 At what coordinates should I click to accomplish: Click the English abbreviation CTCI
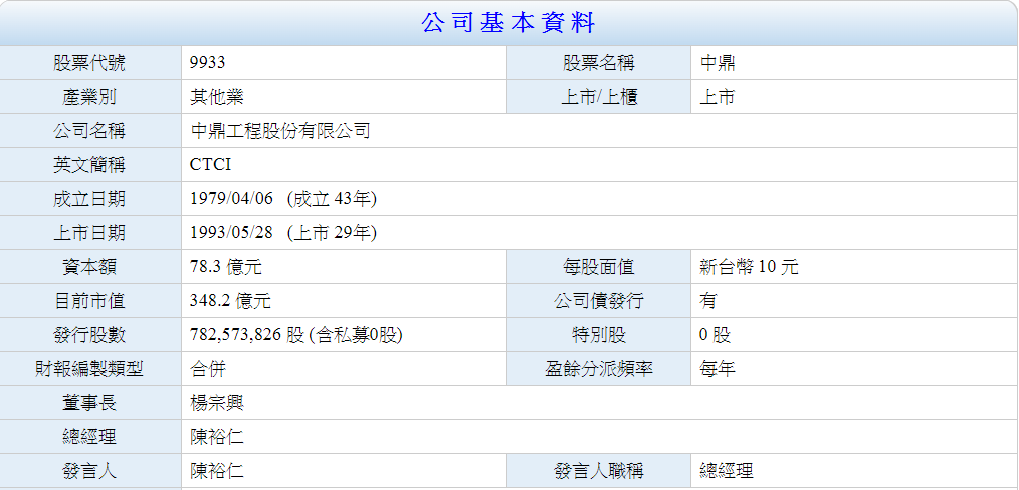(x=210, y=165)
